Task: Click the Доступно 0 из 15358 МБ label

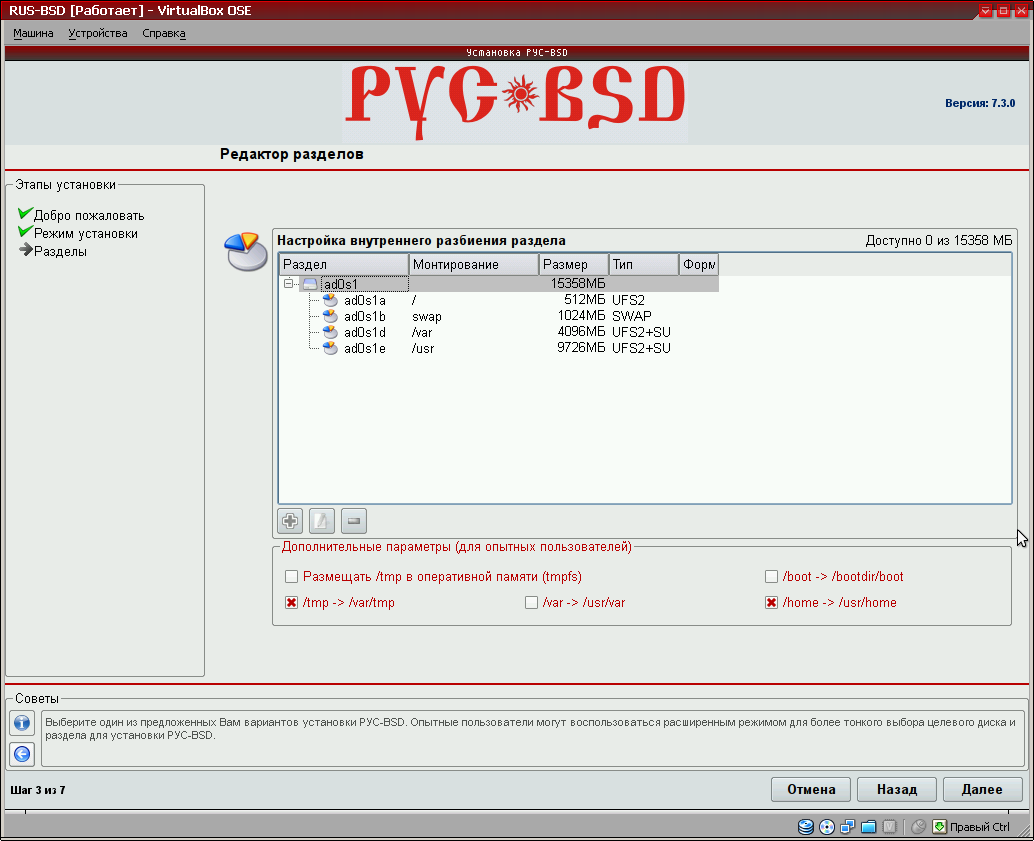Action: click(938, 241)
